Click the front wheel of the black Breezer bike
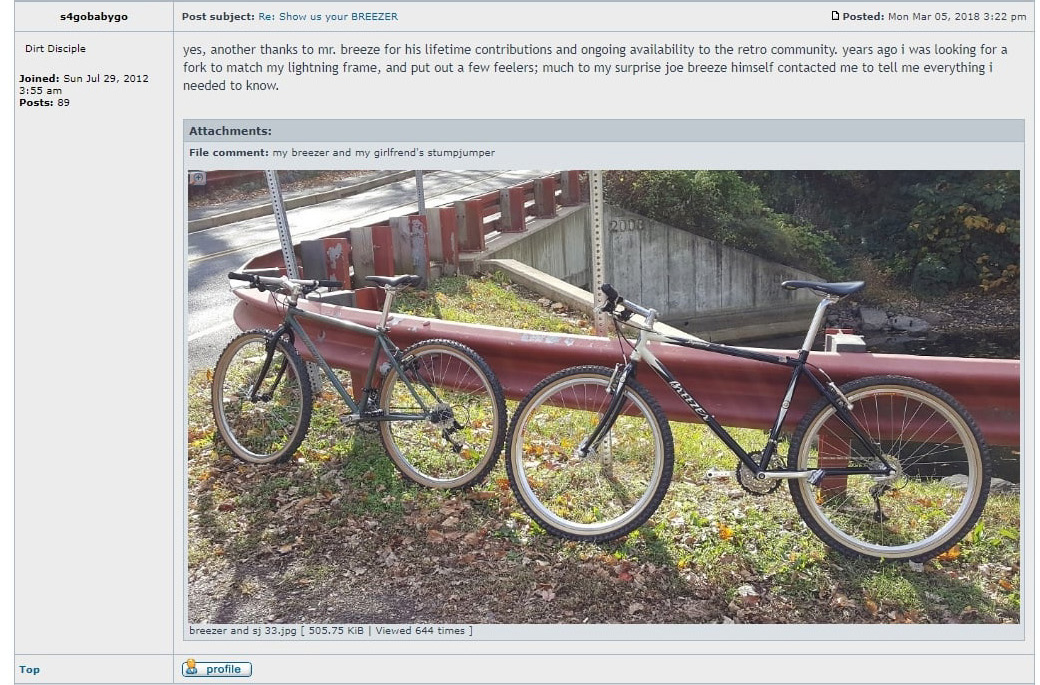The image size is (1040, 685). click(590, 452)
